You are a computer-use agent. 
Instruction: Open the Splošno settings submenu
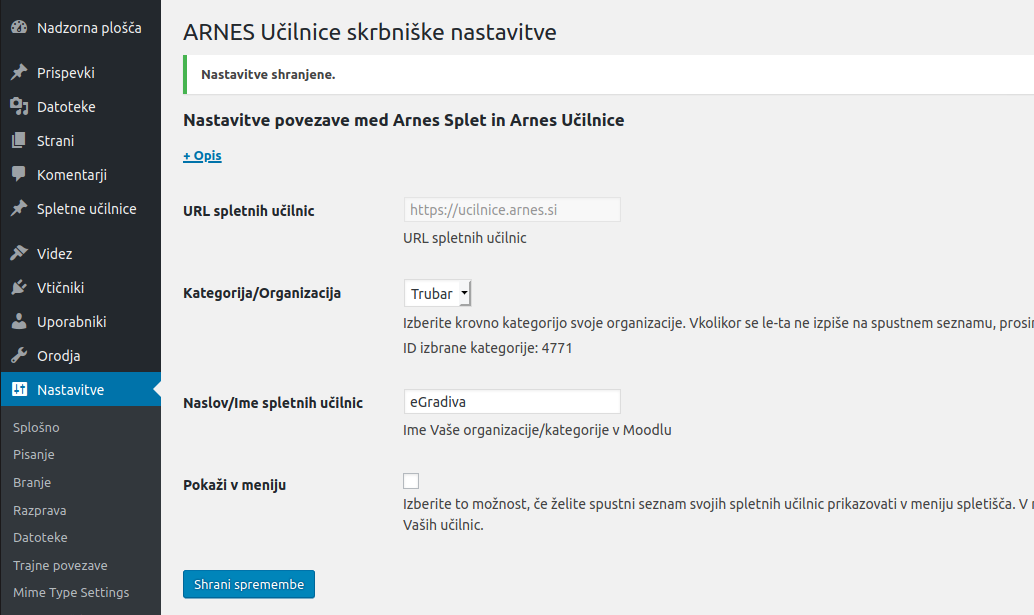point(36,427)
